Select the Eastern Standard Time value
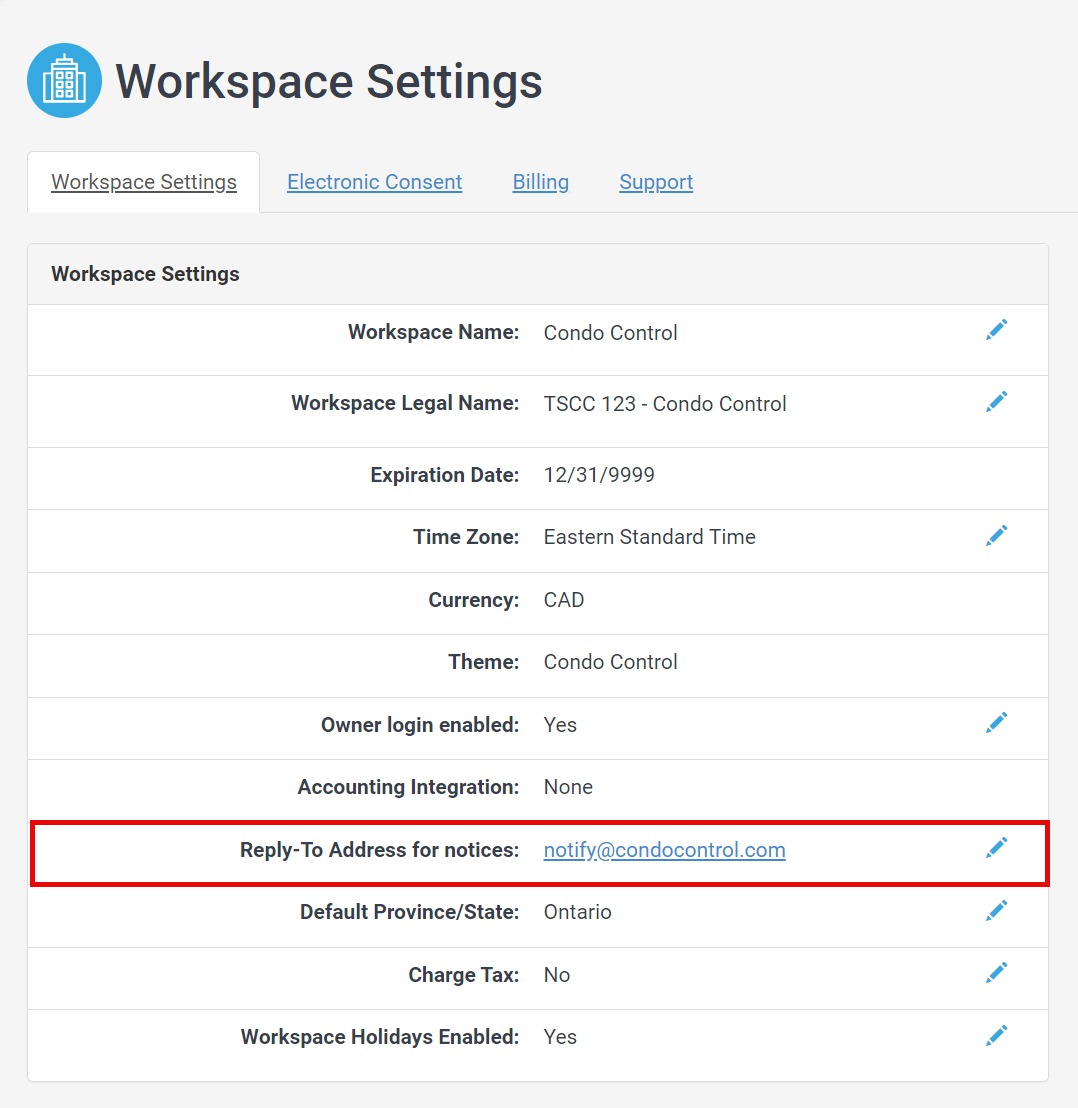The height and width of the screenshot is (1108, 1078). click(649, 537)
